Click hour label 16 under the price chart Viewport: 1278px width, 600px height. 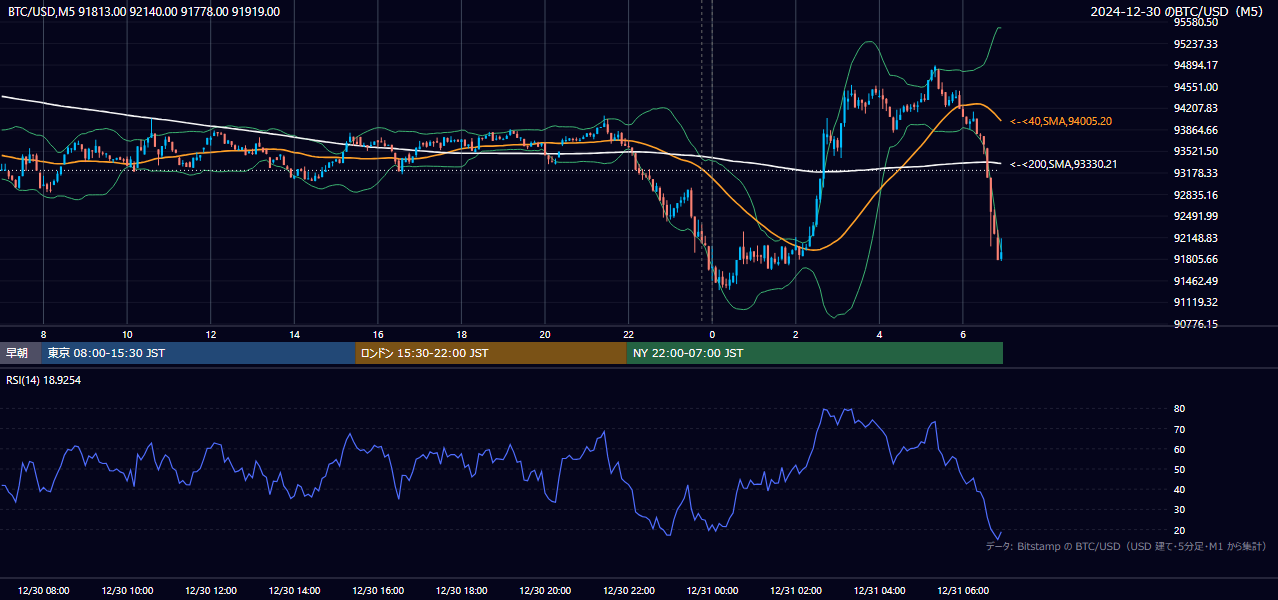[x=378, y=334]
